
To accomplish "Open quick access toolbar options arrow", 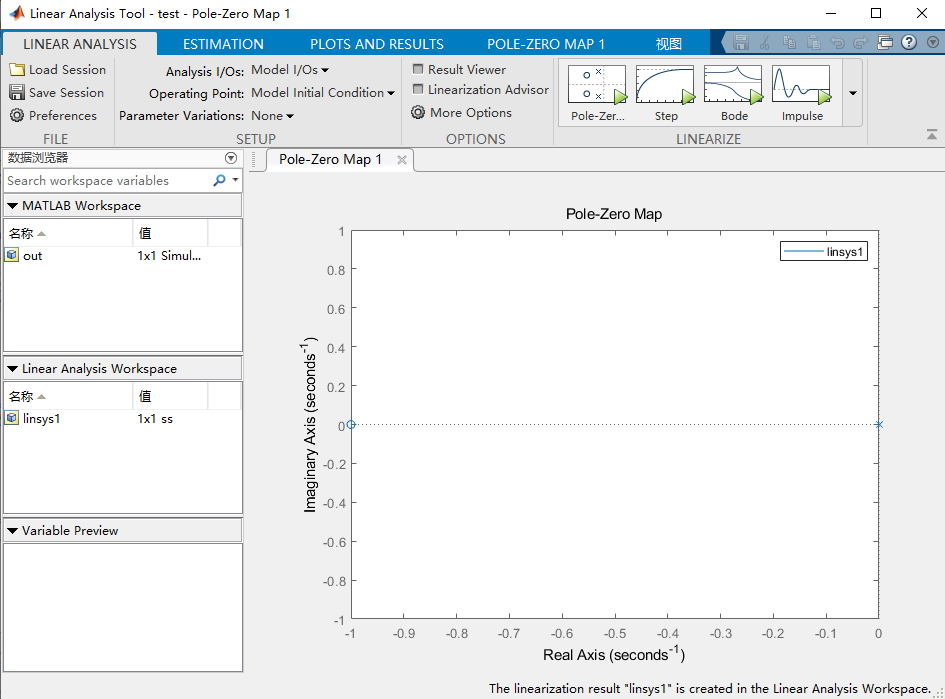I will click(x=932, y=43).
